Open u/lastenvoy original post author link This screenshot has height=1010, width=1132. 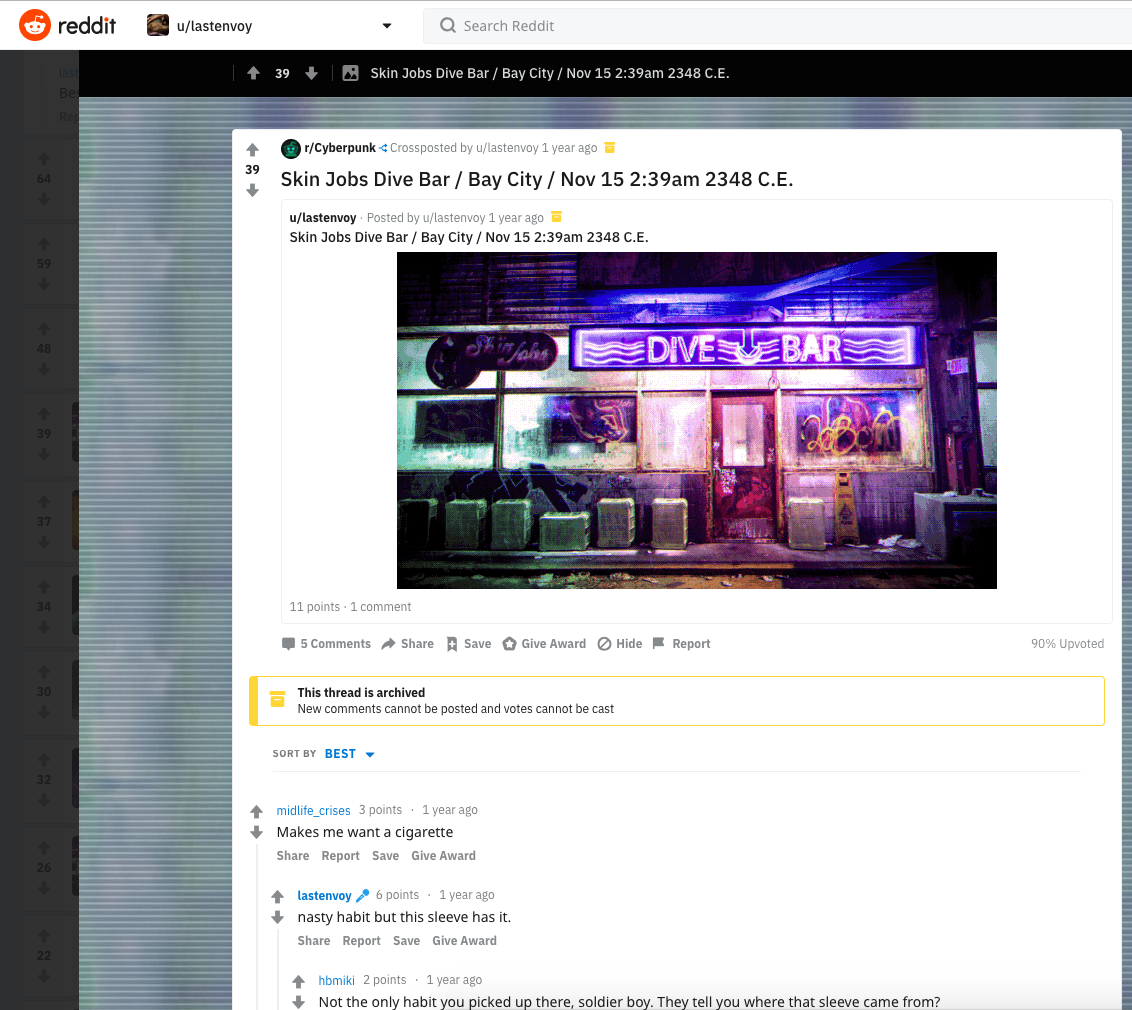[323, 217]
